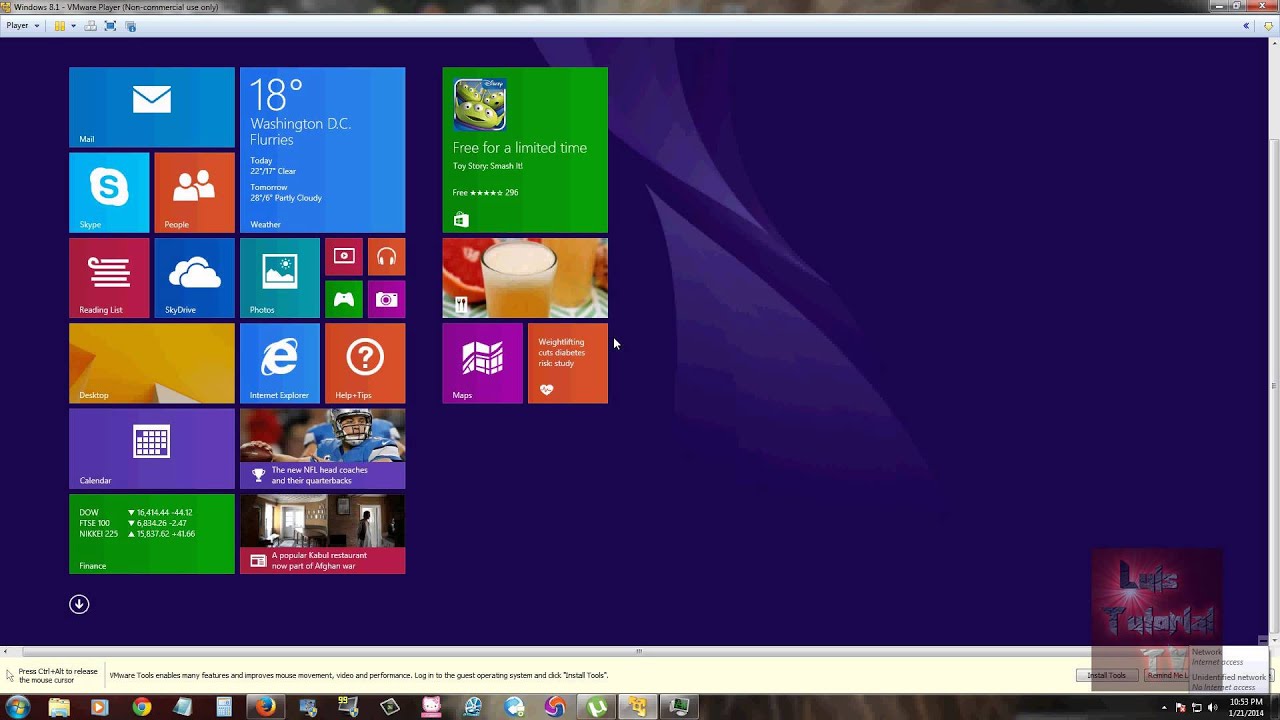Click the system tray volume icon
Image resolution: width=1280 pixels, height=720 pixels.
(1212, 707)
